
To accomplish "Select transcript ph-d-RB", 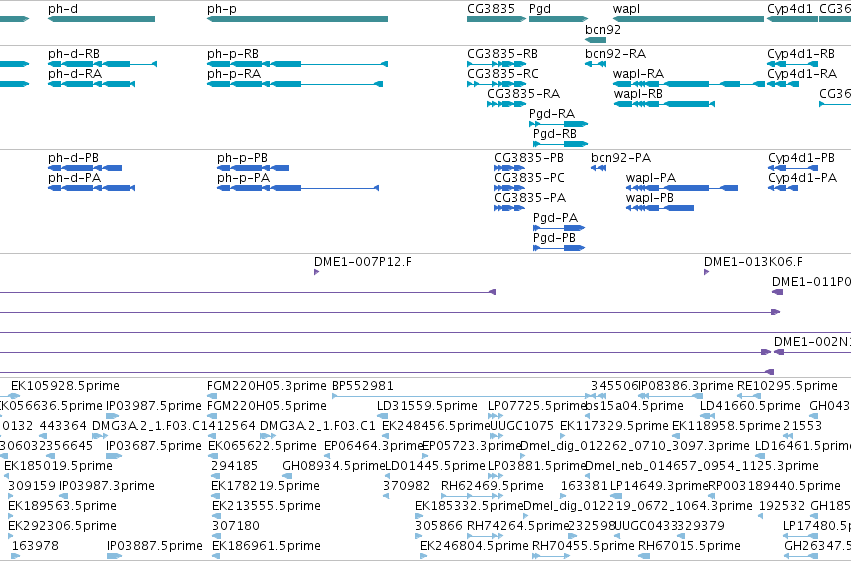I will (74, 54).
